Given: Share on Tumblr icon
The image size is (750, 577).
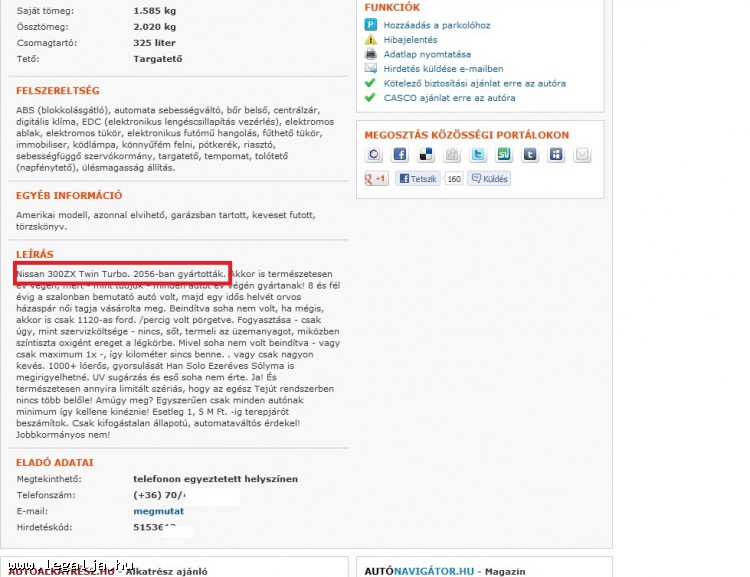Looking at the screenshot, I should tap(530, 154).
